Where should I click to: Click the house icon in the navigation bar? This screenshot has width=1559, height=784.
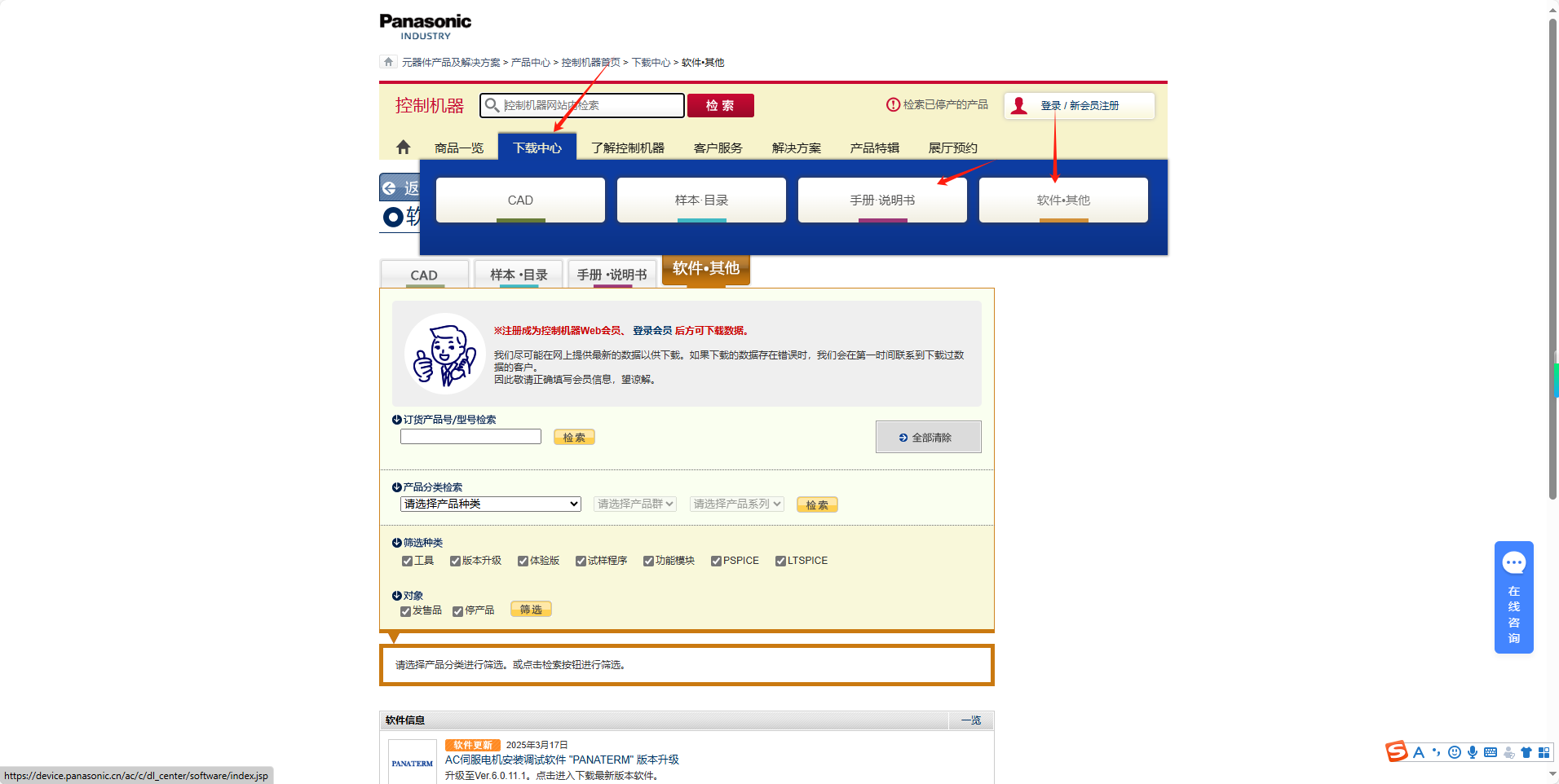[x=403, y=148]
